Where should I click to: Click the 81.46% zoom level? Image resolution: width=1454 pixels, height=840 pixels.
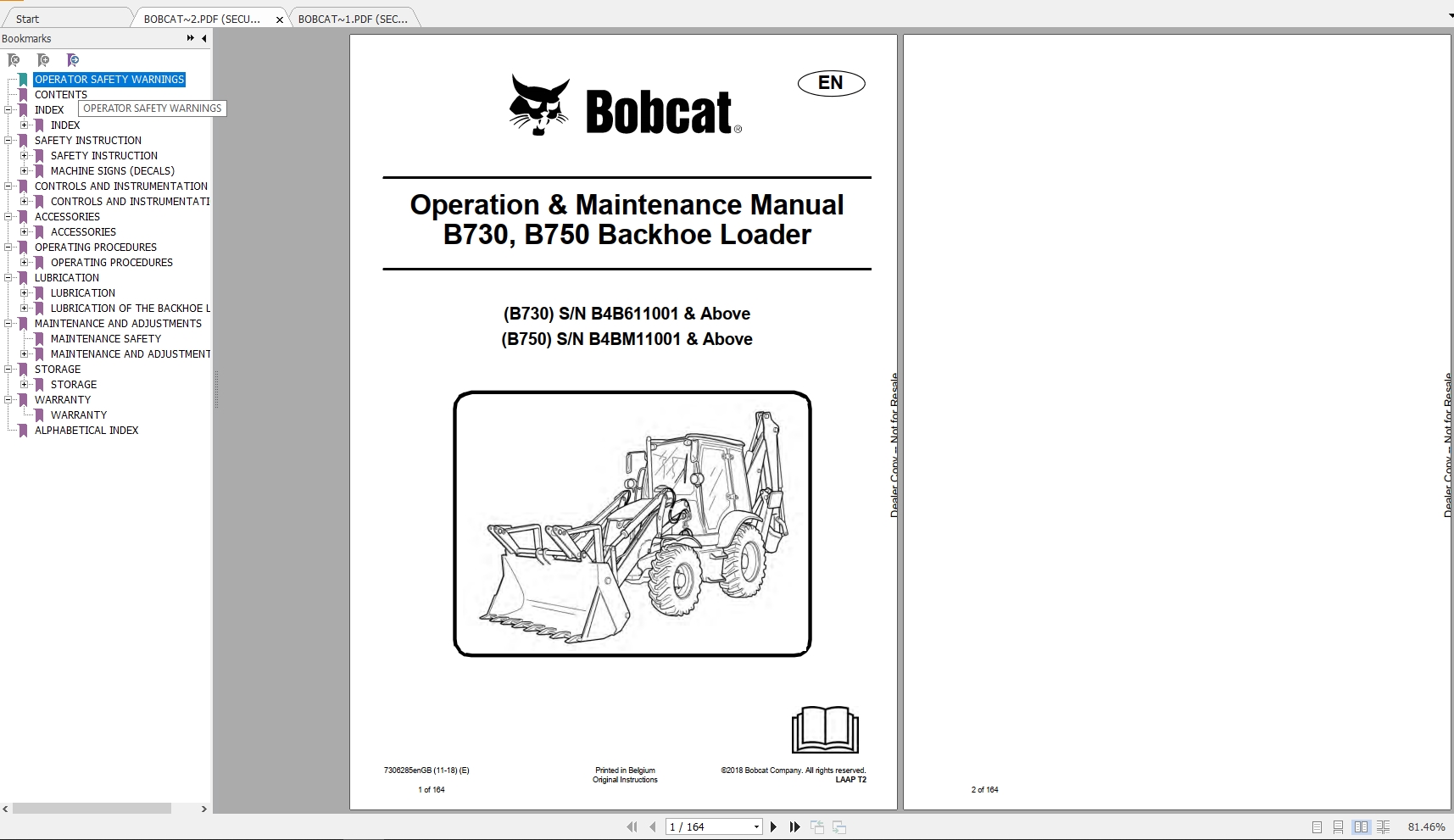(1429, 826)
